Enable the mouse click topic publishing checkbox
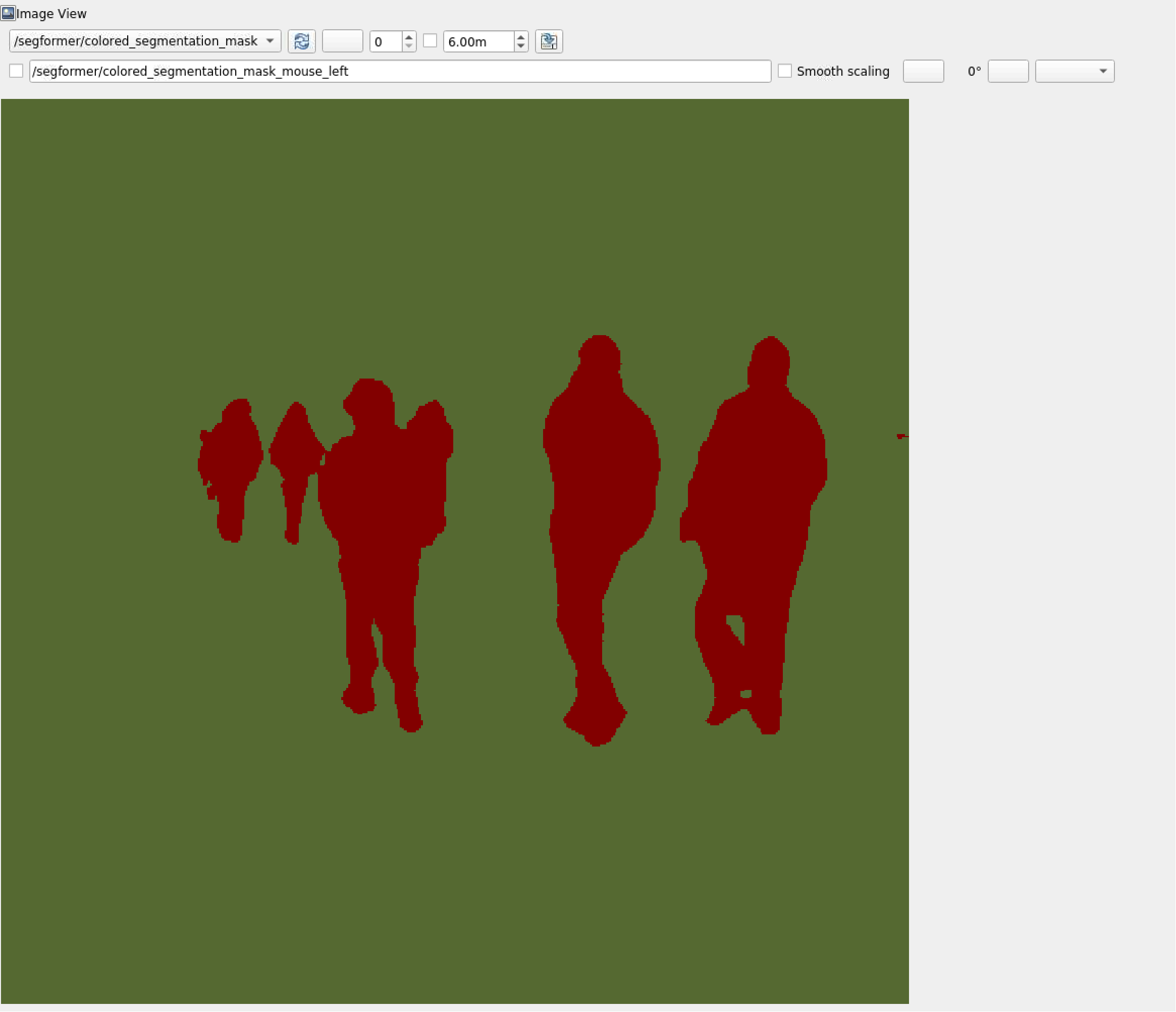 17,71
